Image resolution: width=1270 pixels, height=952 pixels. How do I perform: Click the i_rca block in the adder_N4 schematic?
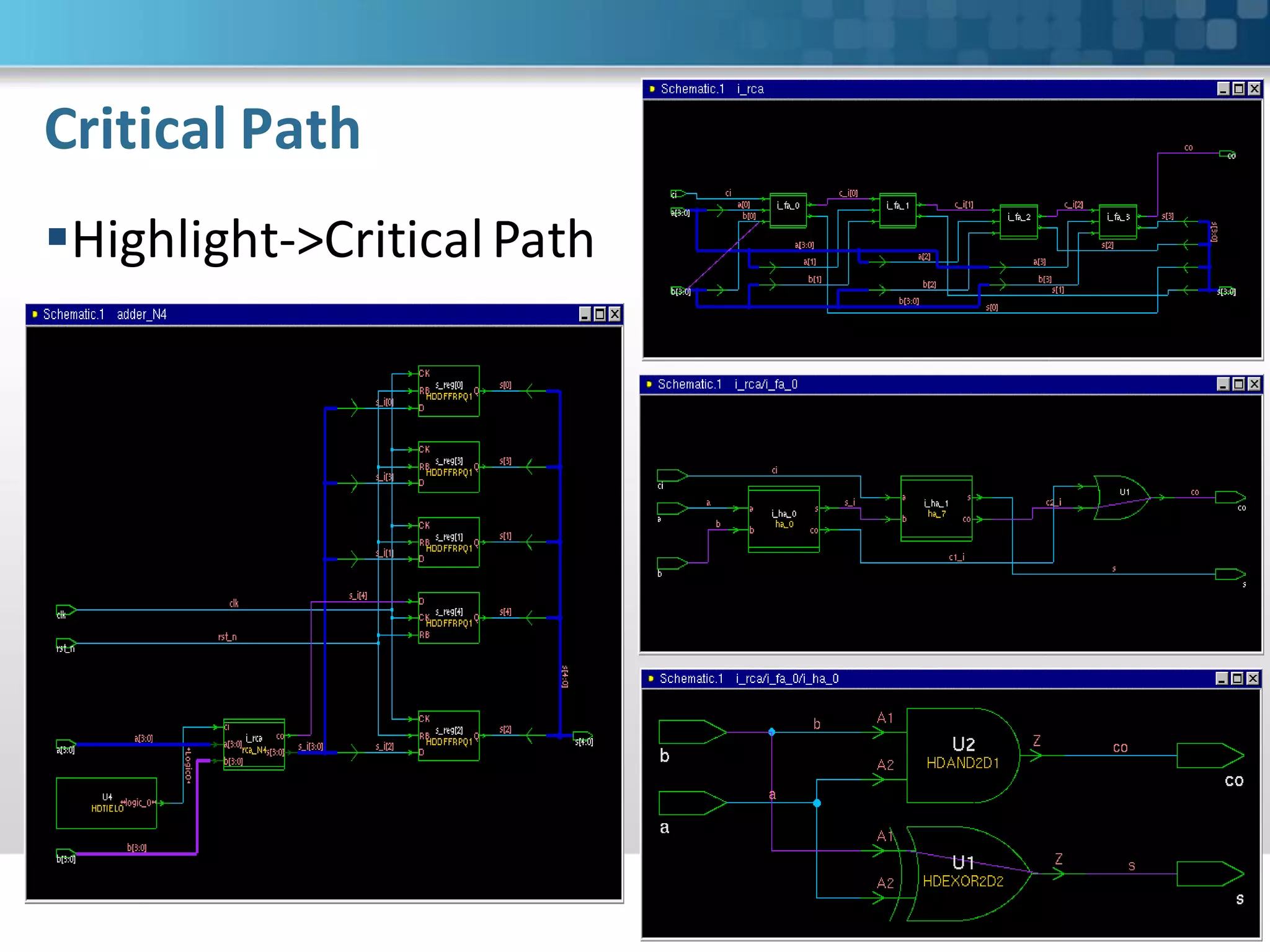[254, 744]
